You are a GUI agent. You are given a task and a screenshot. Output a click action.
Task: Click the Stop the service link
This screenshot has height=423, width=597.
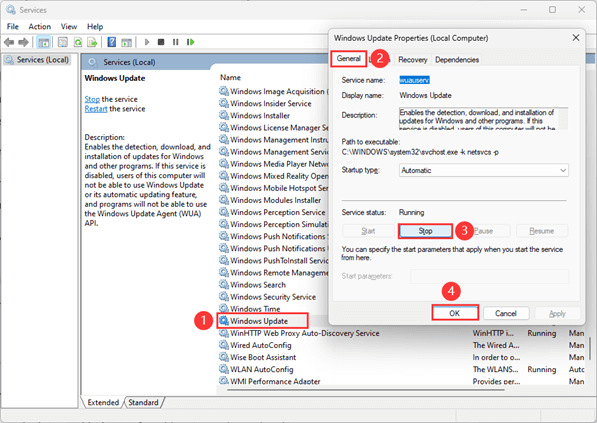pos(92,99)
